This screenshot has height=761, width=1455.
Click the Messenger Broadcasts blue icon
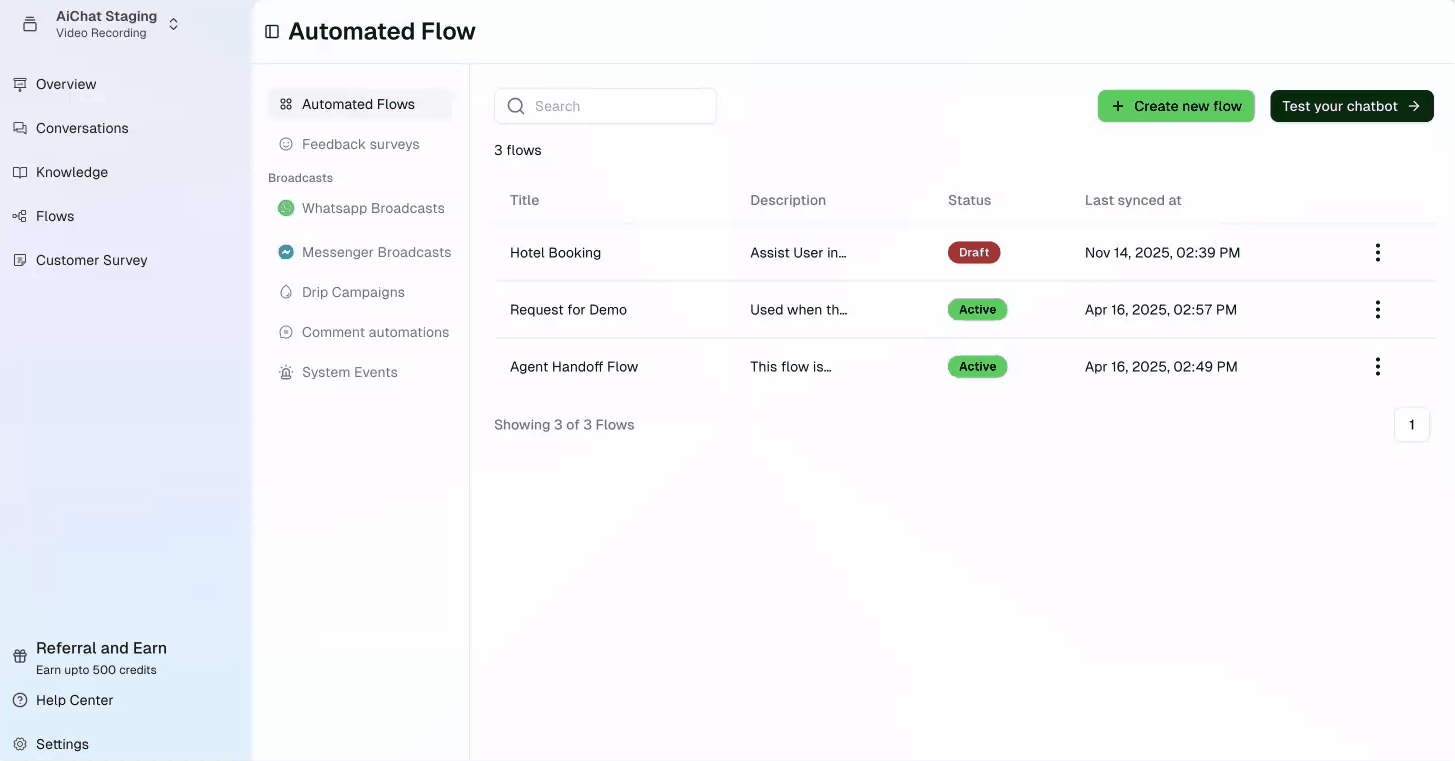click(x=286, y=252)
